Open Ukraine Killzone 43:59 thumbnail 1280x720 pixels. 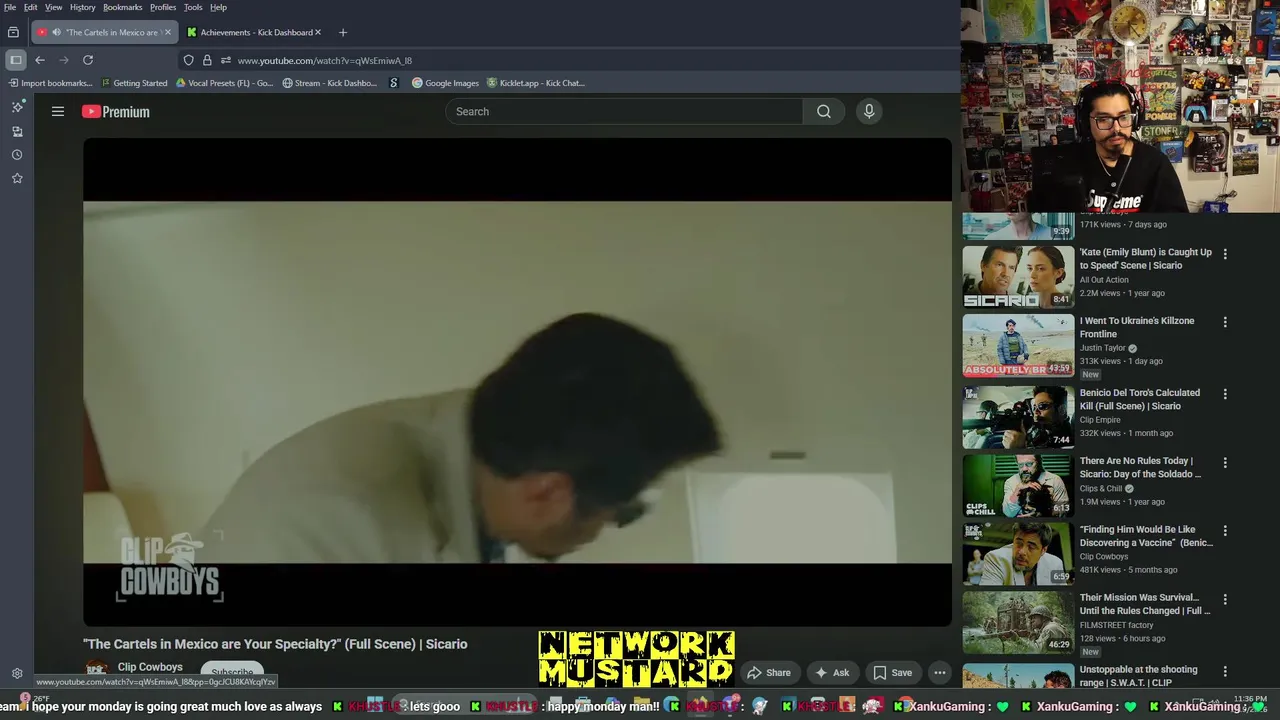click(x=1018, y=346)
